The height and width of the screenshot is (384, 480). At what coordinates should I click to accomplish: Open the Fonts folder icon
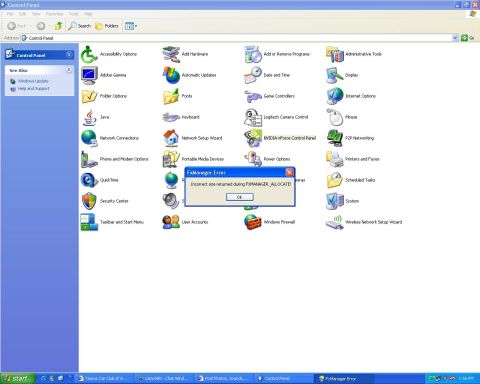pos(177,96)
